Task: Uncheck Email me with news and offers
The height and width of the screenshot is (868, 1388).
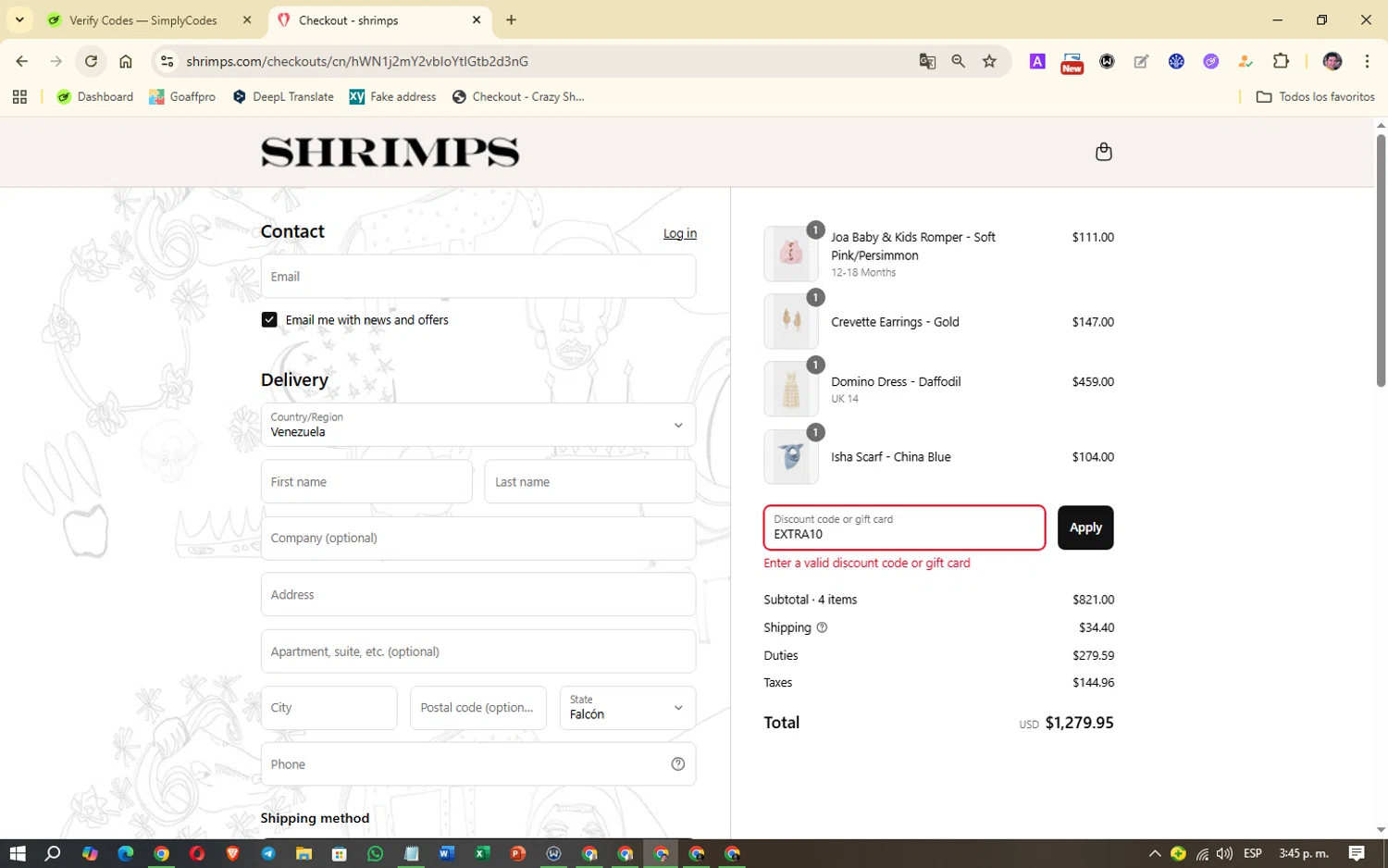Action: (269, 319)
